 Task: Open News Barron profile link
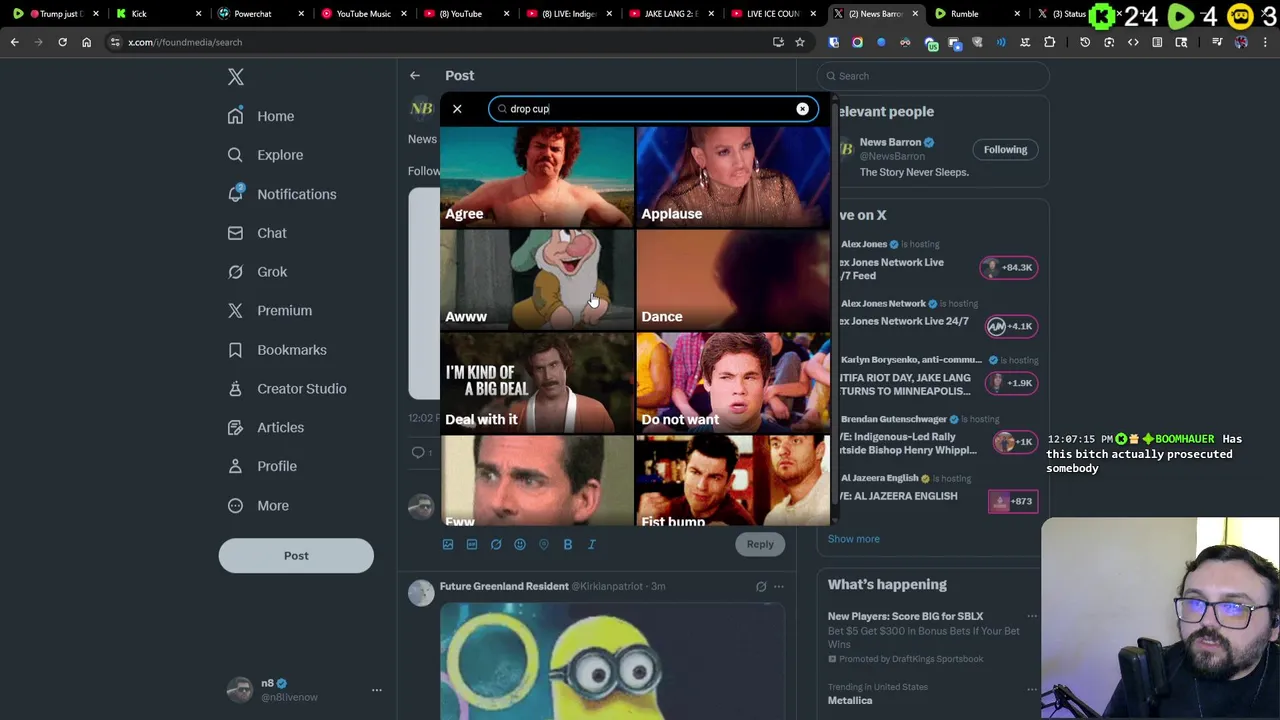[x=890, y=142]
